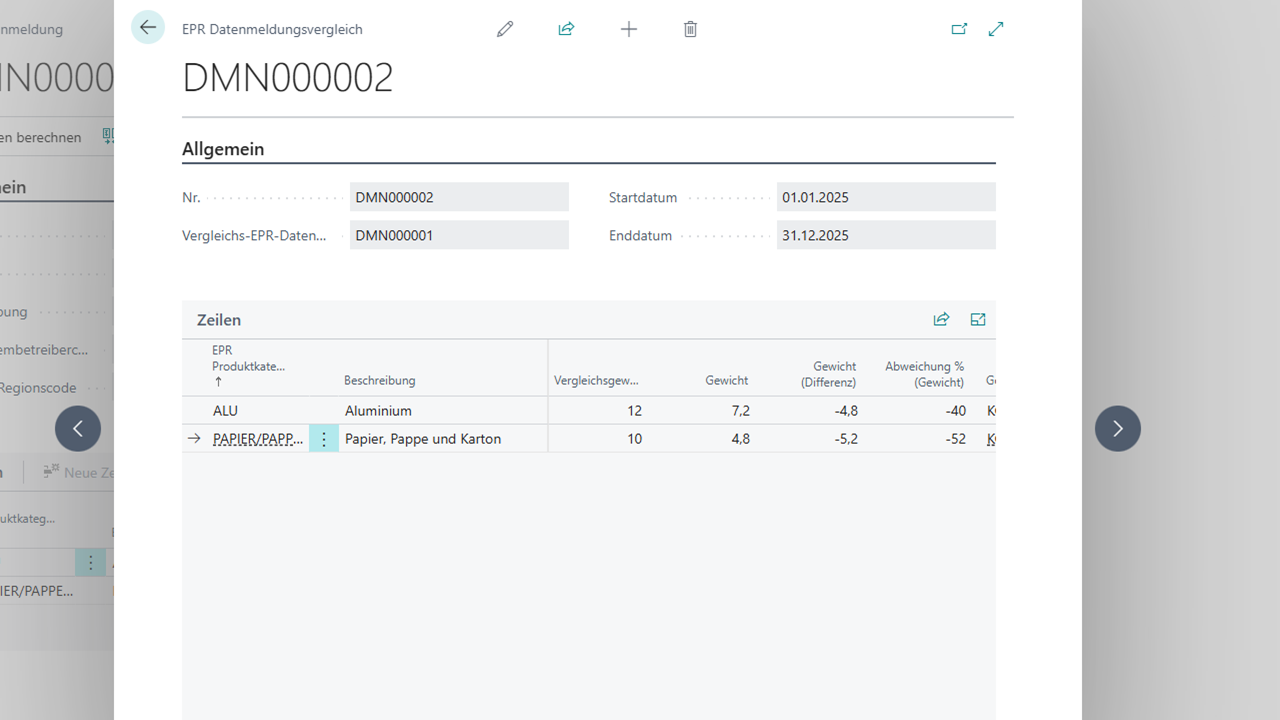Click page title DMN000002
Viewport: 1280px width, 720px height.
(288, 78)
